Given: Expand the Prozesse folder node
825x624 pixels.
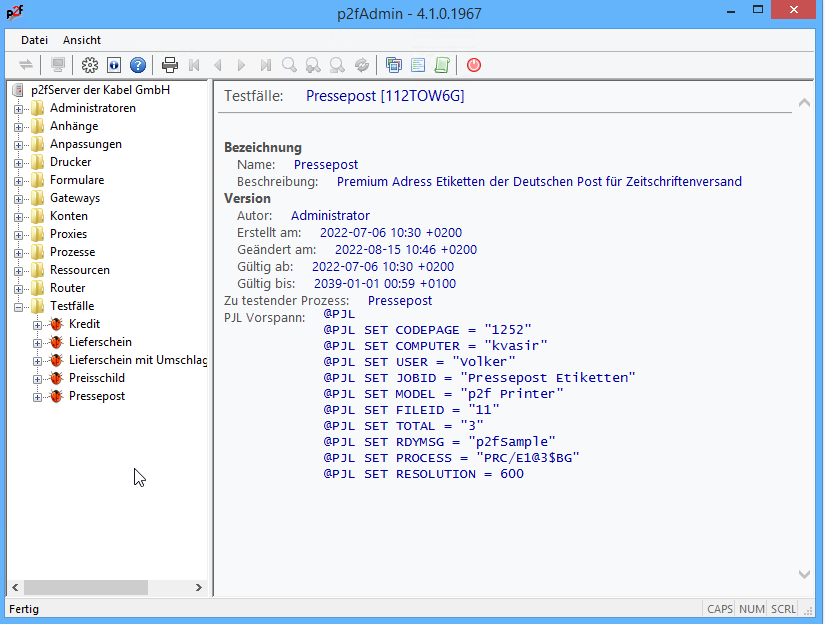Looking at the screenshot, I should tap(18, 254).
